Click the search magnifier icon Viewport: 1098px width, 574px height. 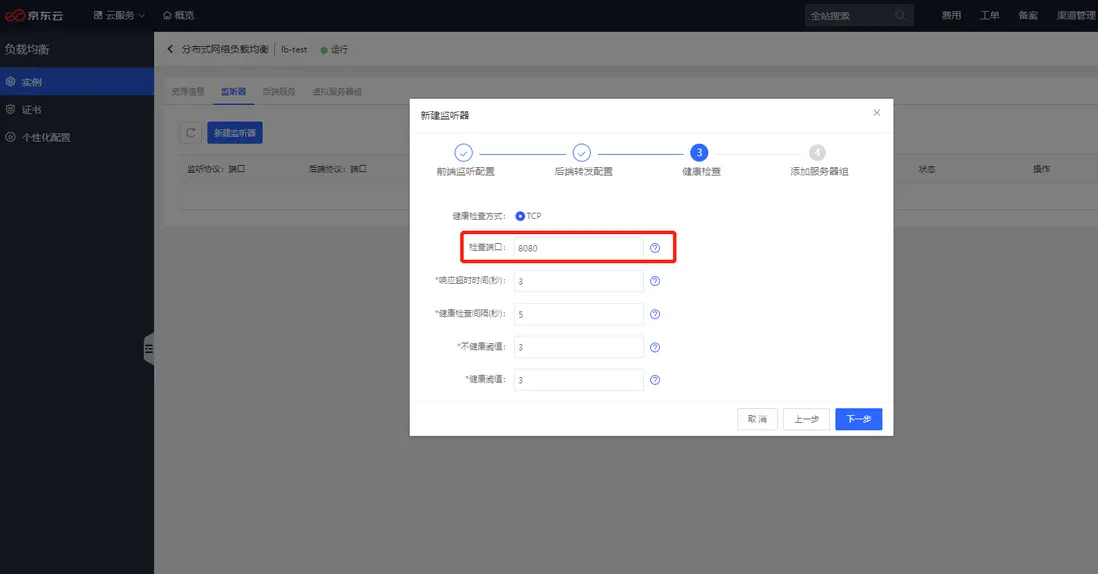[901, 15]
